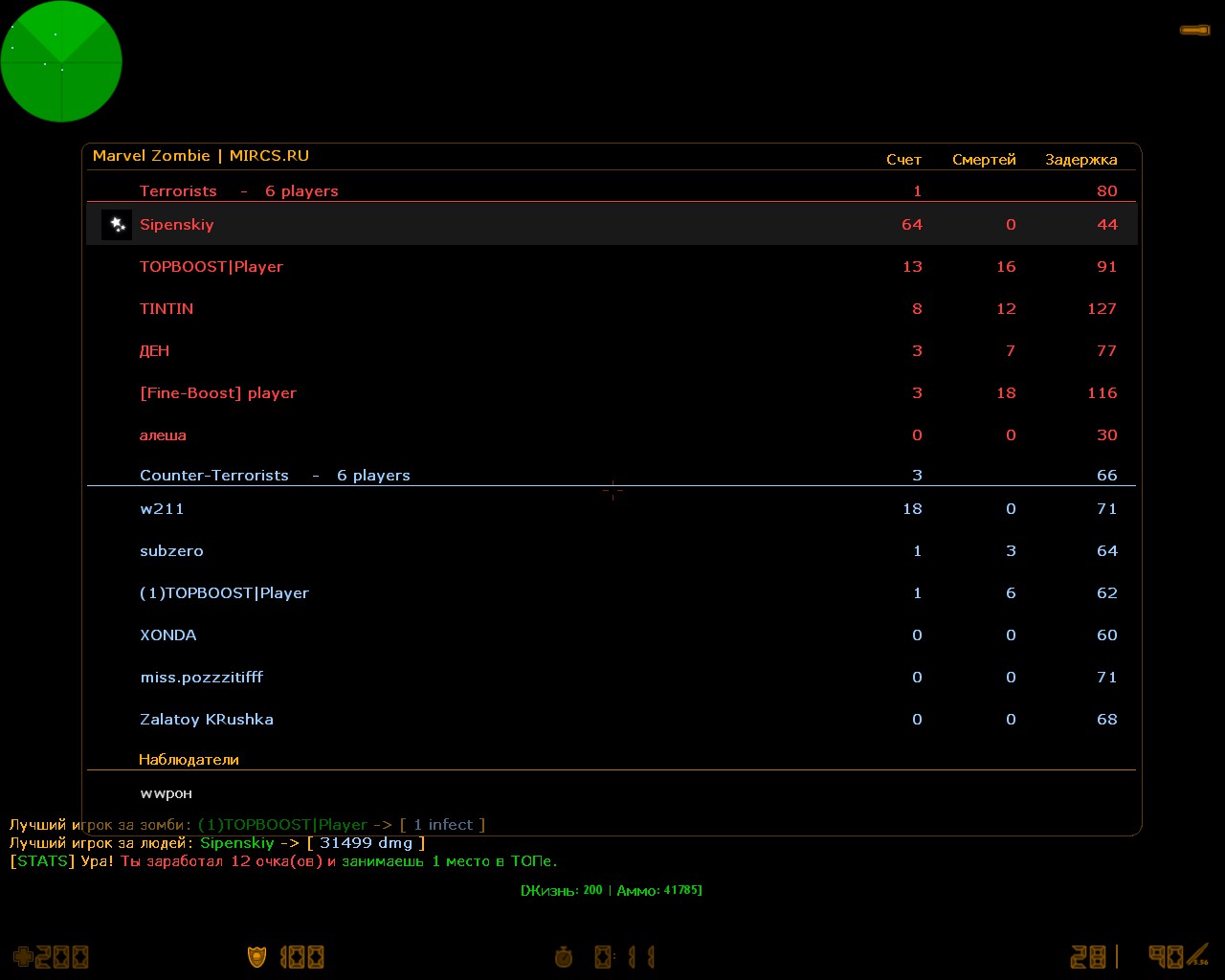Click the armor shield icon
Image resolution: width=1225 pixels, height=980 pixels.
256,956
